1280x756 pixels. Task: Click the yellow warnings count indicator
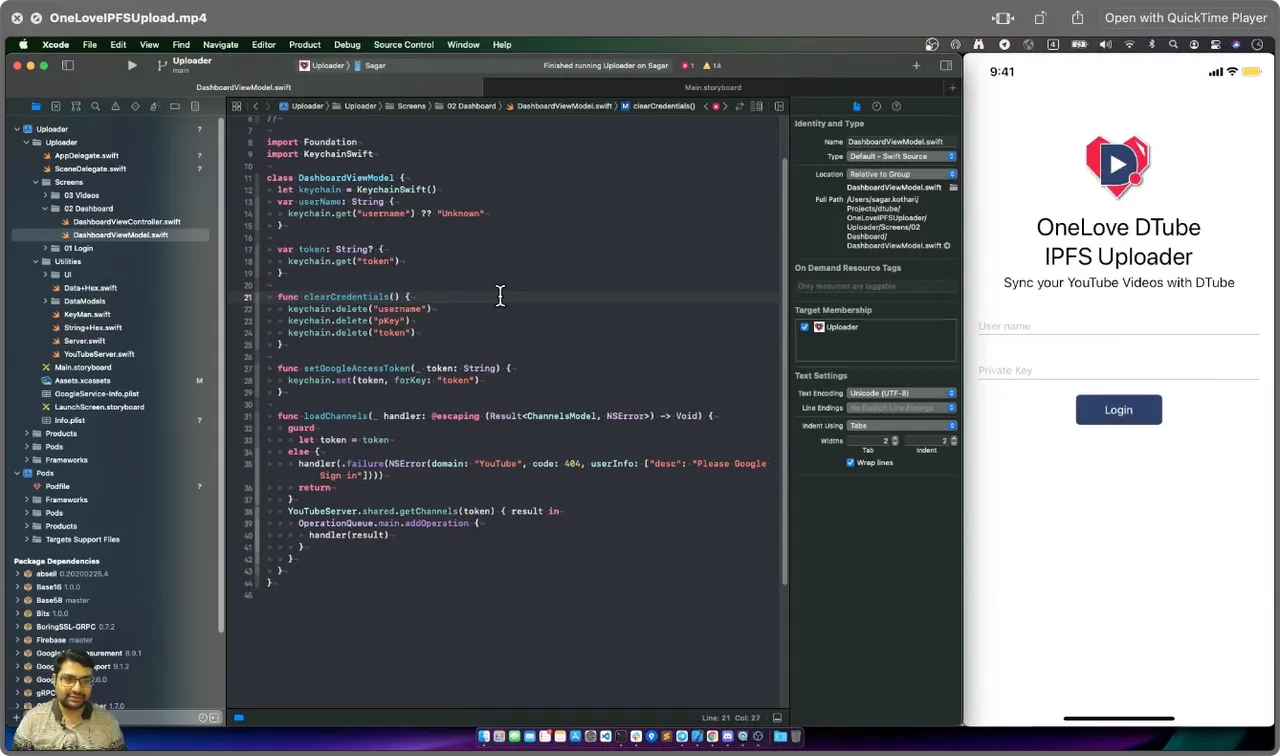(x=712, y=65)
